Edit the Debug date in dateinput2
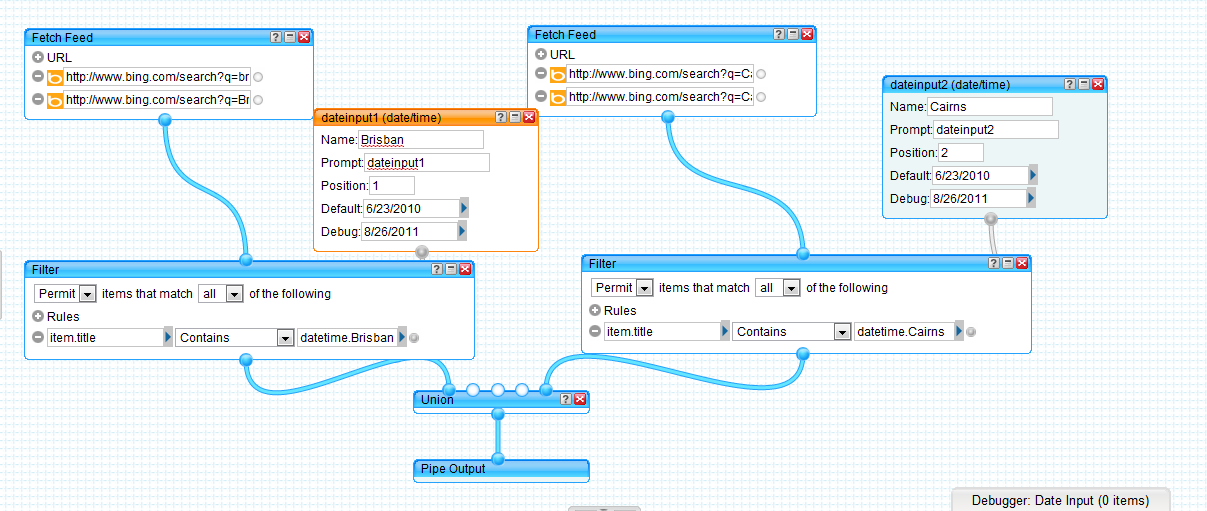Image resolution: width=1207 pixels, height=511 pixels. point(978,198)
